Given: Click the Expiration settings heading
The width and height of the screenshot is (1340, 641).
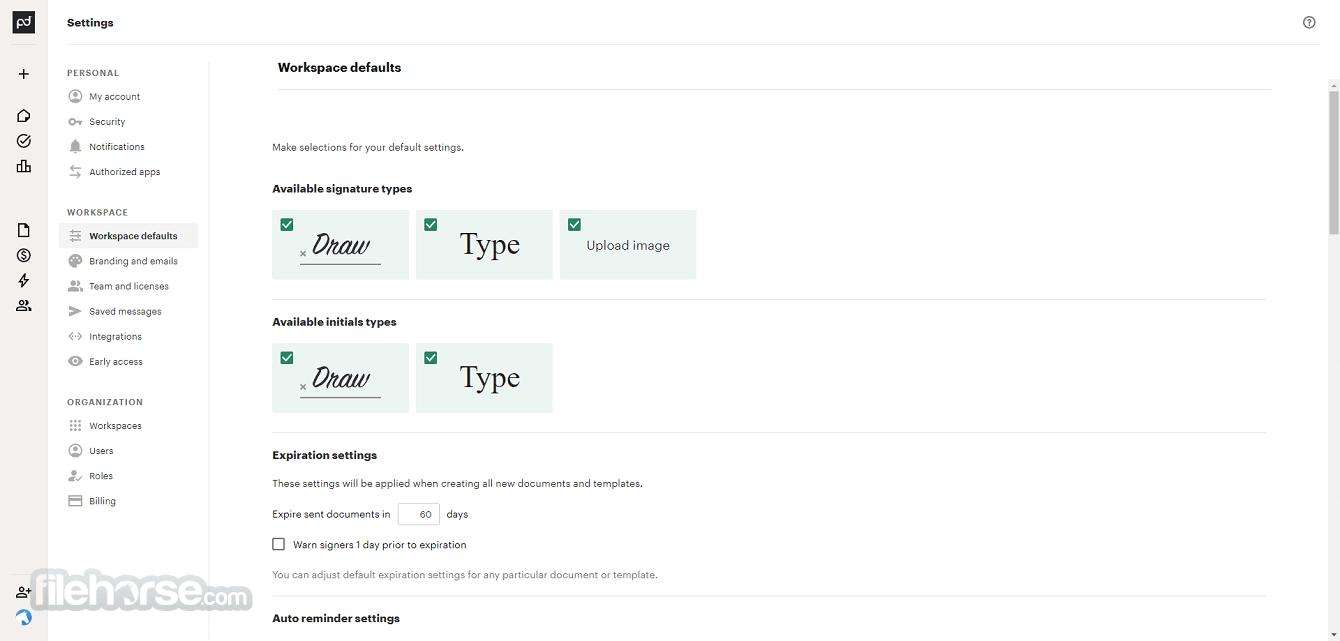Looking at the screenshot, I should click(325, 455).
